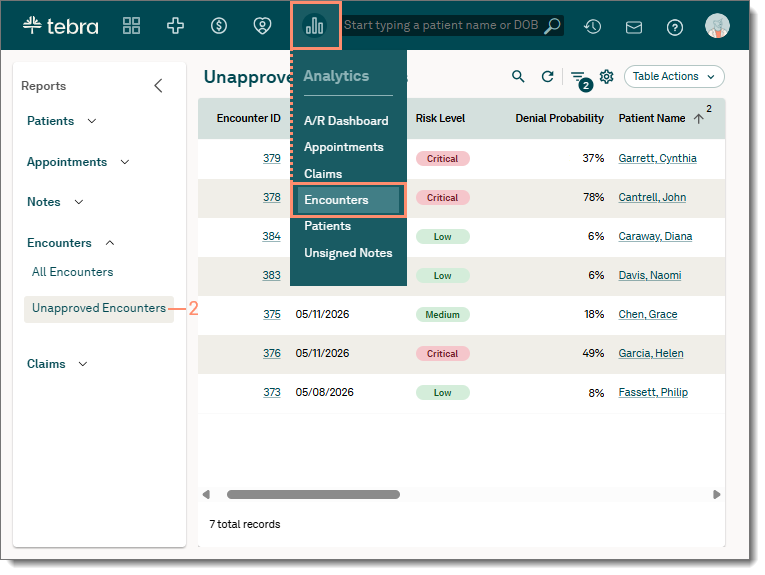765x575 pixels.
Task: Open the messages envelope icon
Action: click(634, 27)
